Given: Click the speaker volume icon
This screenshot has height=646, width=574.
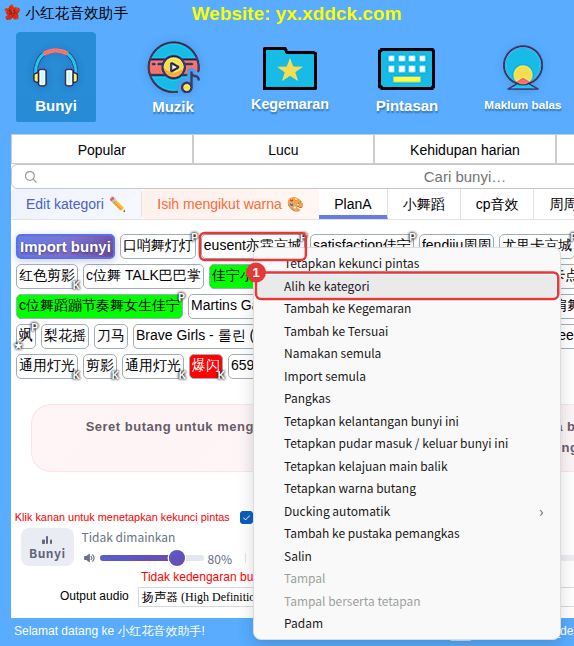Looking at the screenshot, I should pyautogui.click(x=89, y=558).
